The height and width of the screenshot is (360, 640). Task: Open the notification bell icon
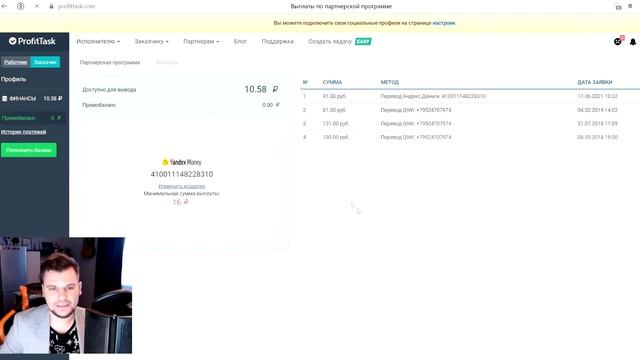pos(633,42)
